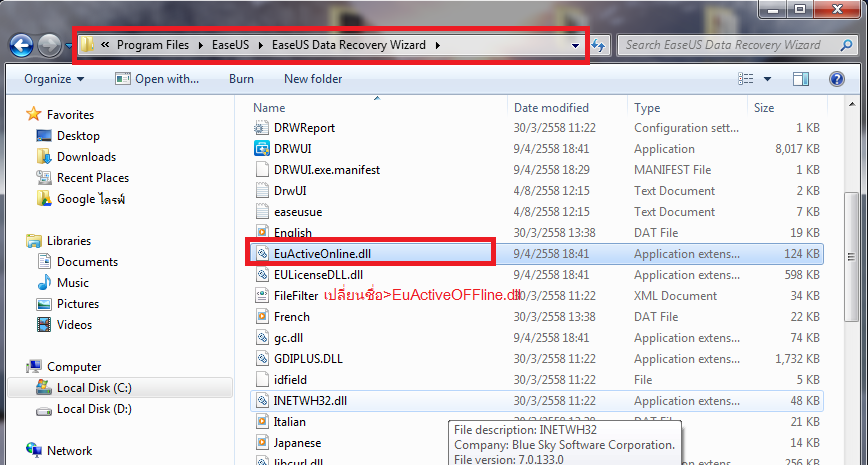Click Program Files in the address path

(153, 45)
